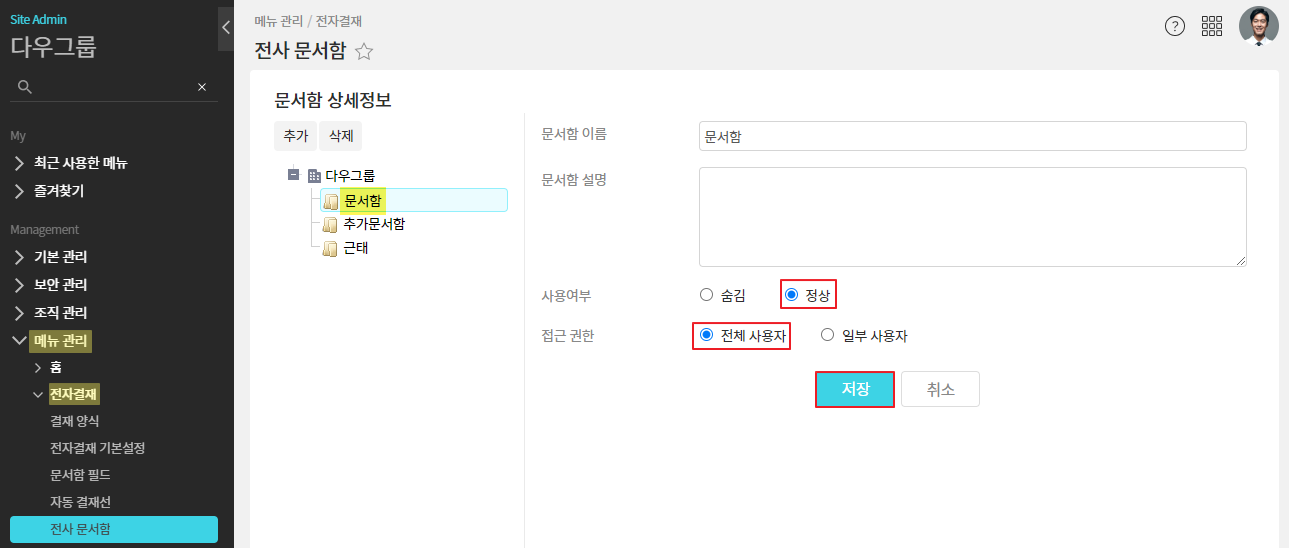Open the 자동 결재선 menu item
The width and height of the screenshot is (1289, 548).
80,501
